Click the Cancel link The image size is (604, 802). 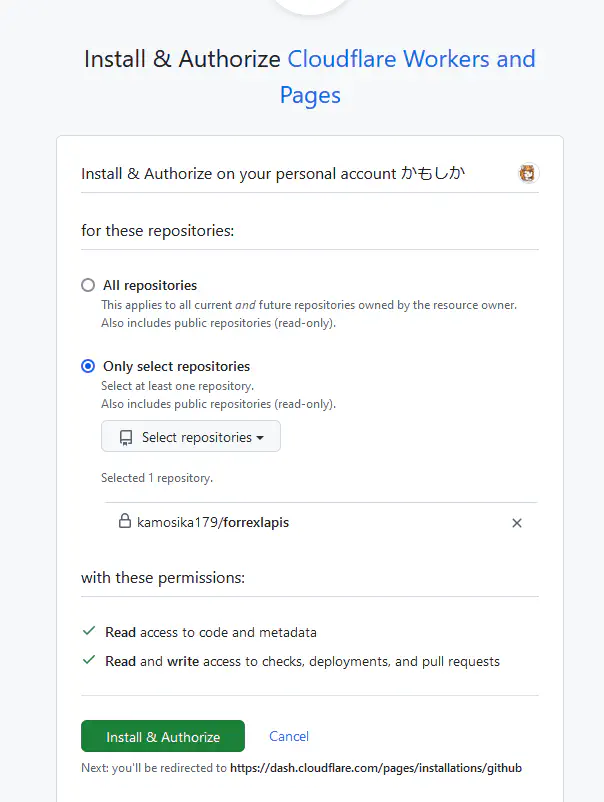point(289,736)
